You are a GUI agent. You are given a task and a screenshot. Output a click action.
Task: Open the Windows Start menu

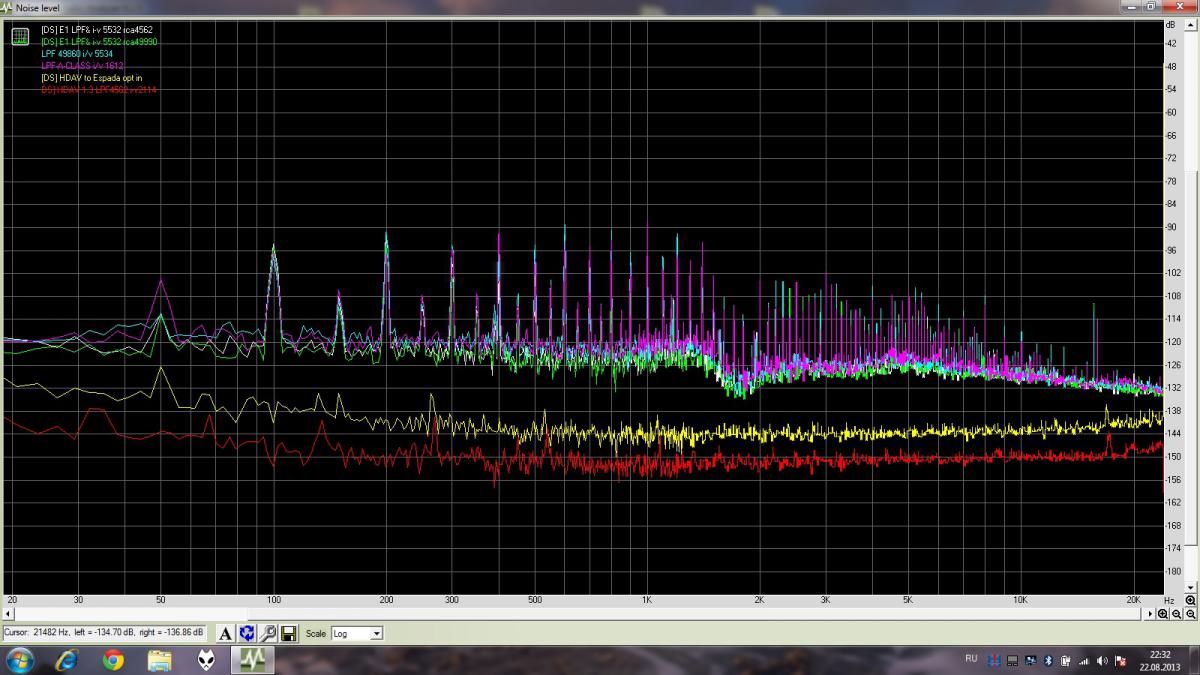pos(20,660)
